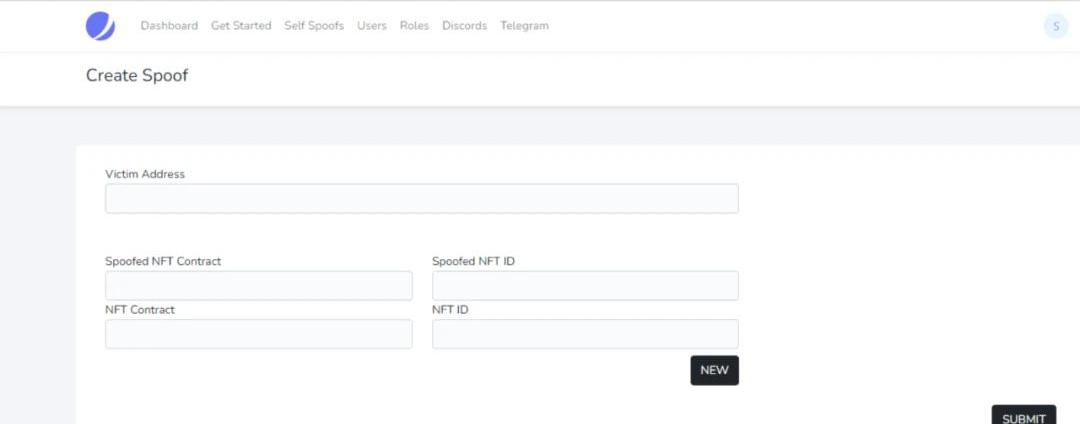
Task: Select Self Spoofs in the navigation bar
Action: coord(314,26)
